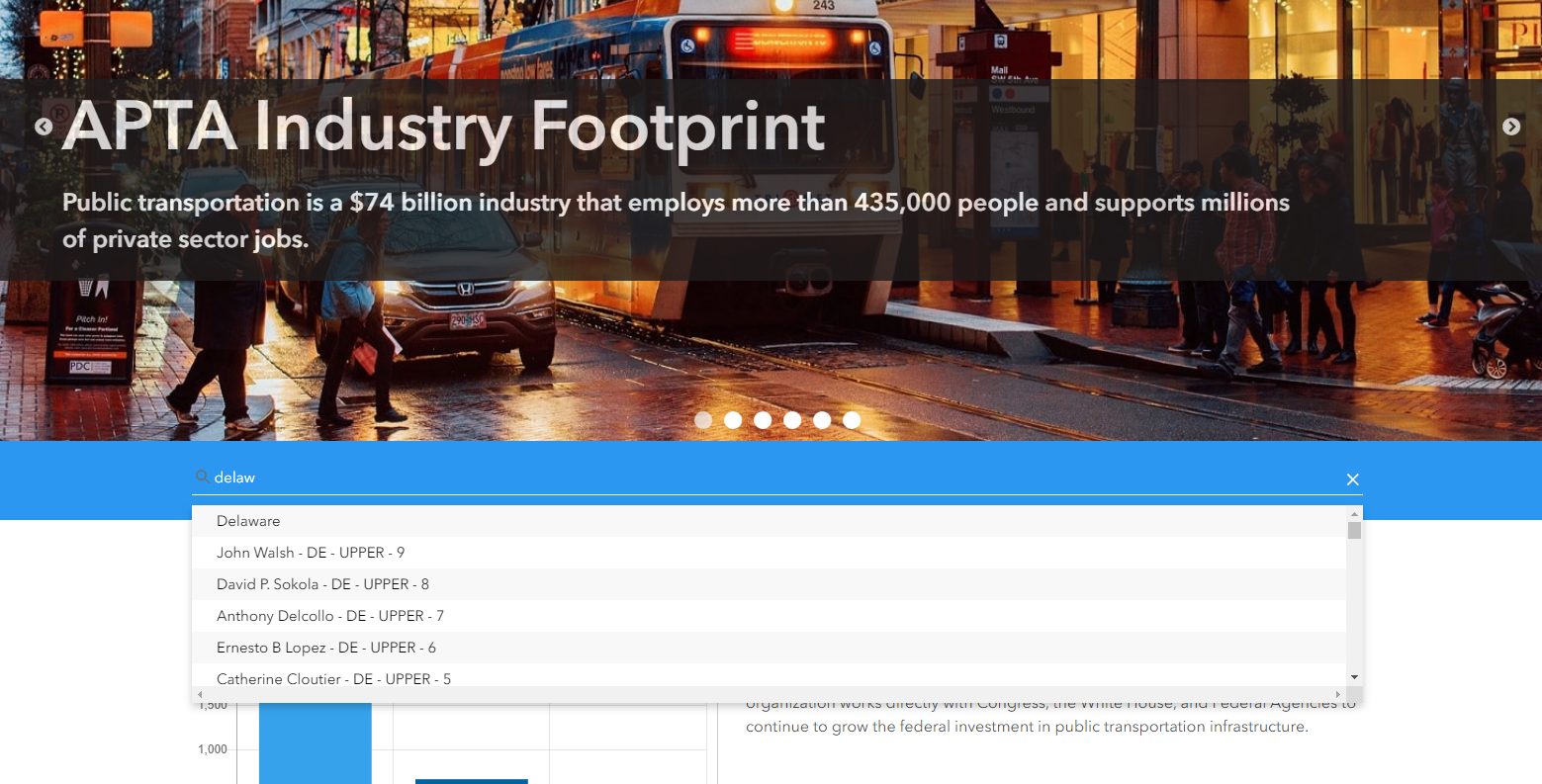The width and height of the screenshot is (1542, 784).
Task: Click the APTA Industry Footprint heading
Action: point(444,127)
